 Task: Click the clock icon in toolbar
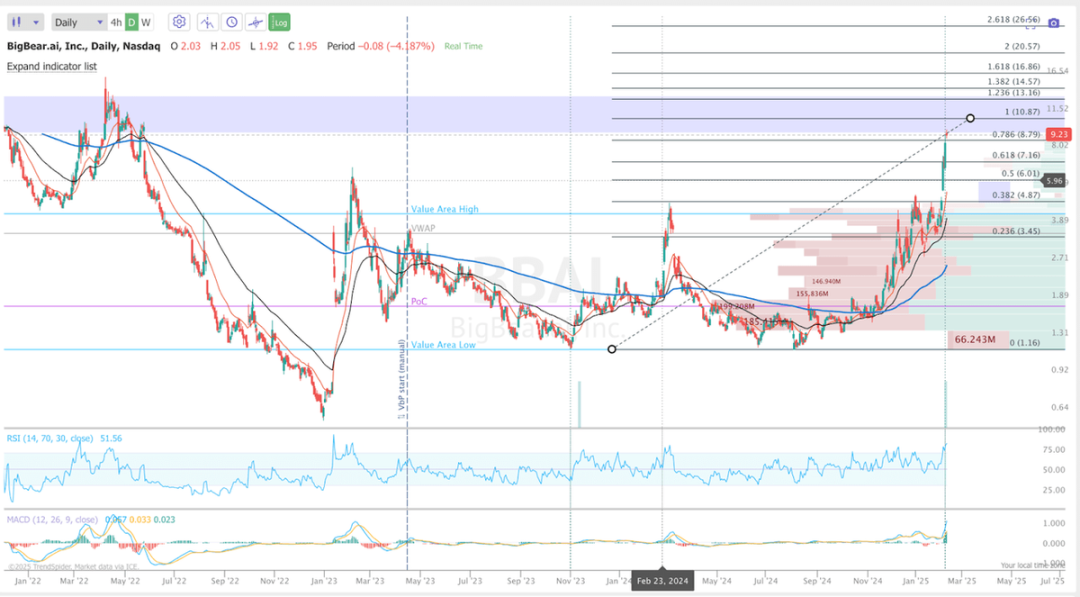click(x=232, y=22)
